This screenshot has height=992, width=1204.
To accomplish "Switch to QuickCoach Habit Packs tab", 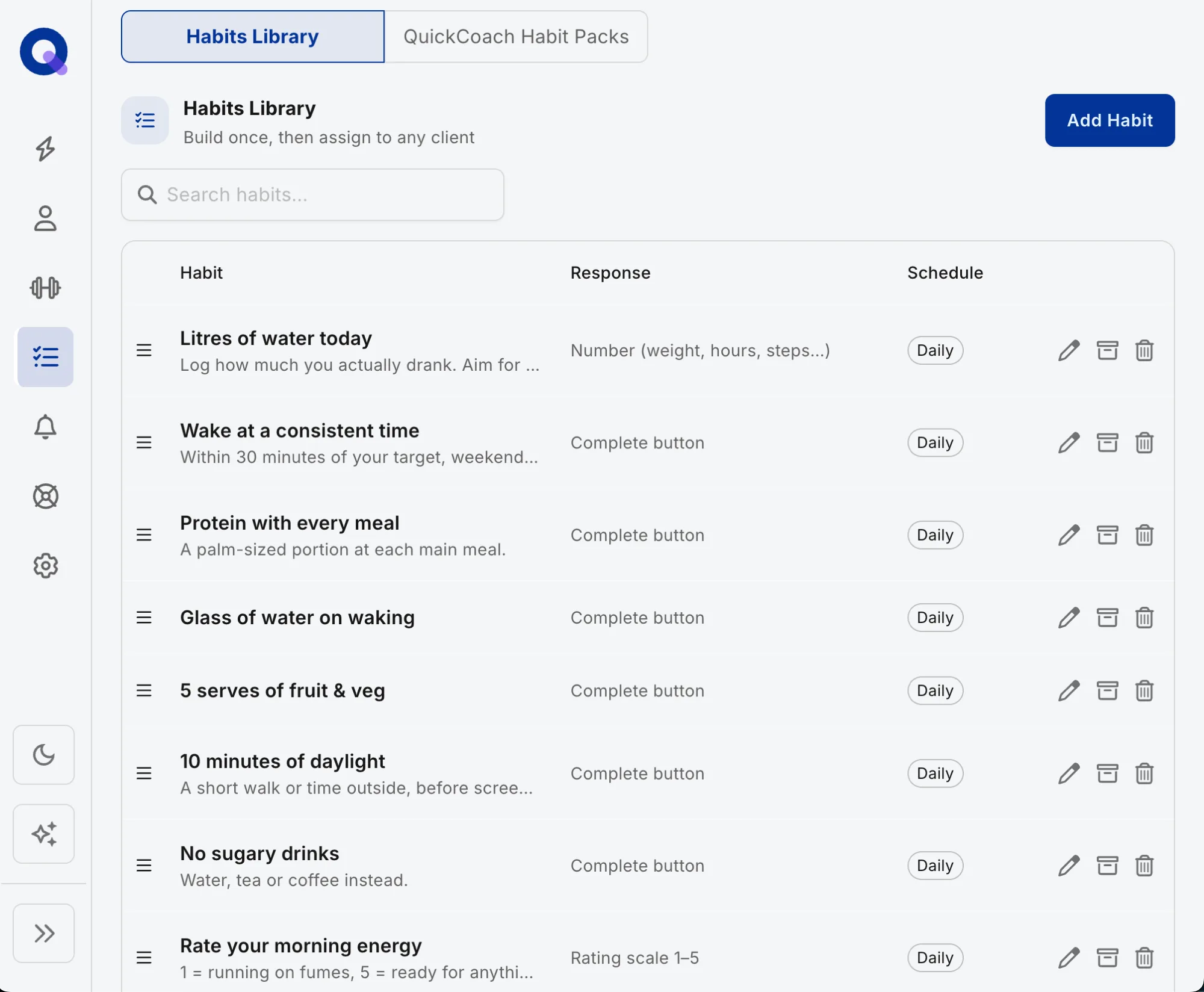I will pyautogui.click(x=516, y=37).
